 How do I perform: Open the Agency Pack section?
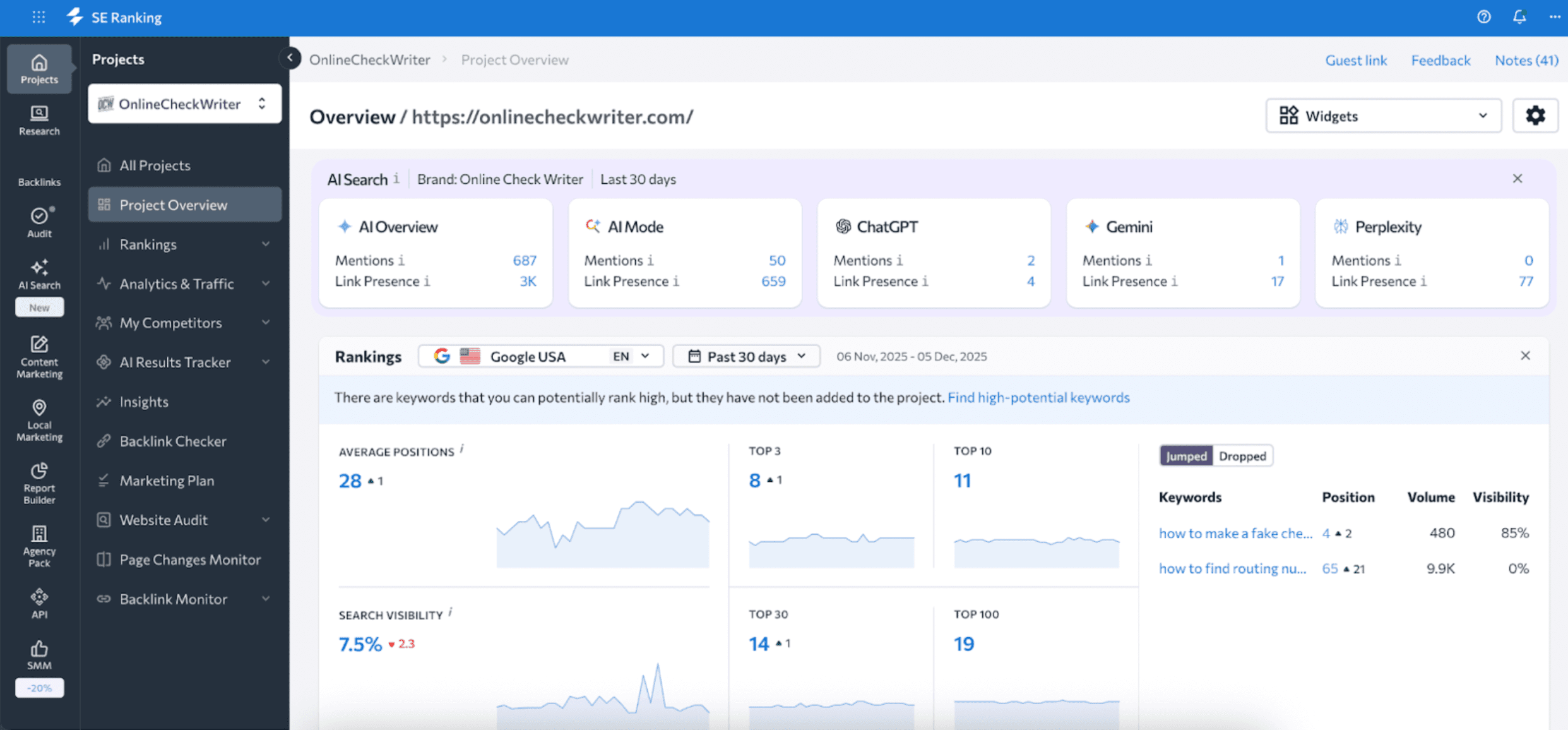pyautogui.click(x=39, y=544)
